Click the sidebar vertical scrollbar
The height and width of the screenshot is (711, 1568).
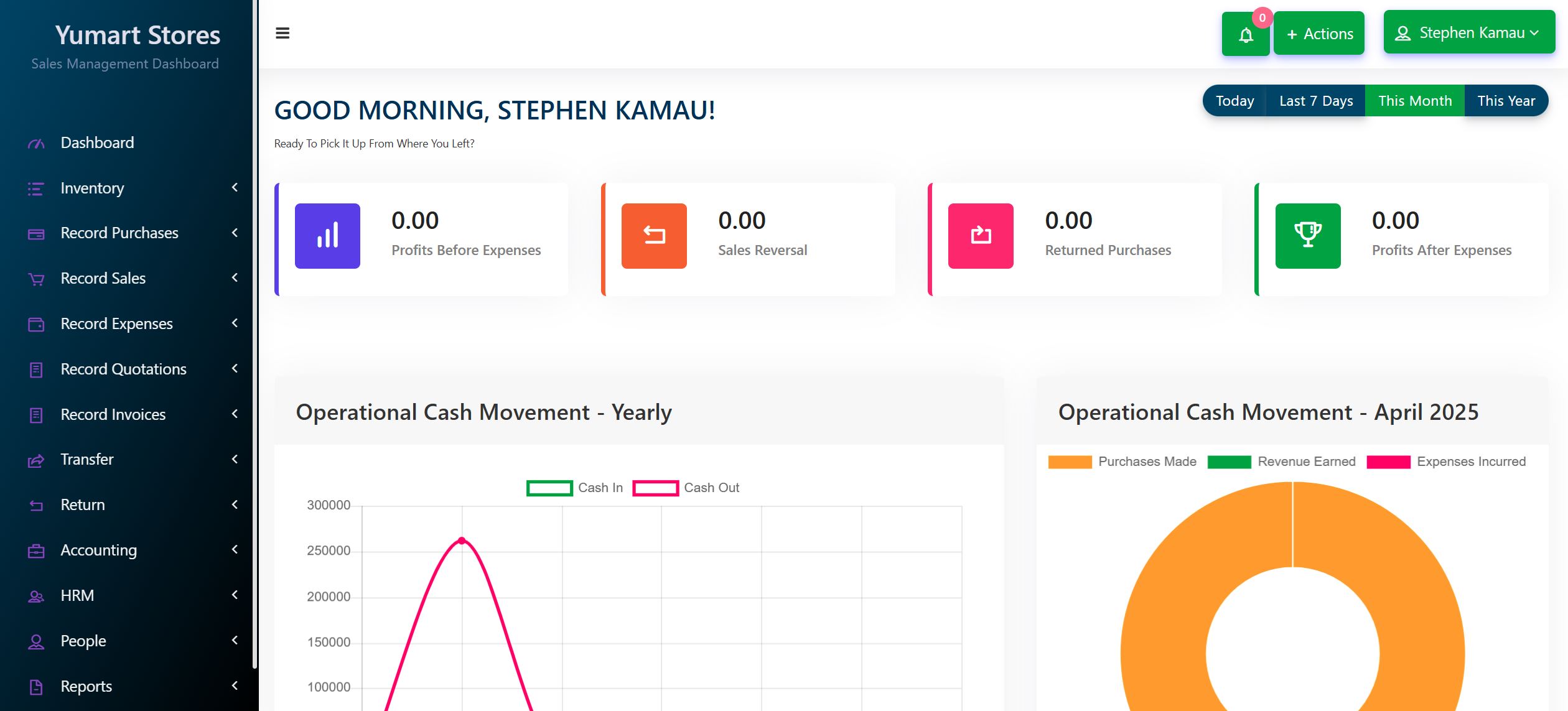255,335
